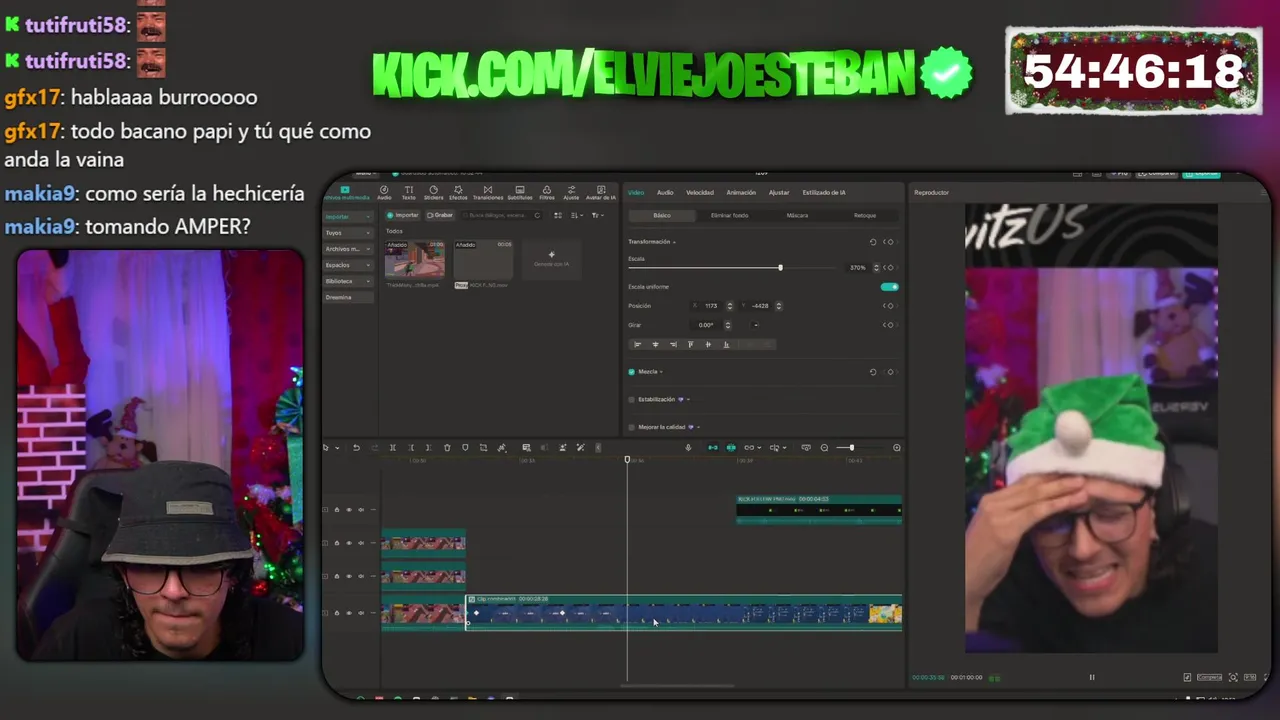Select the Archivos multimedia panel icon

[346, 192]
